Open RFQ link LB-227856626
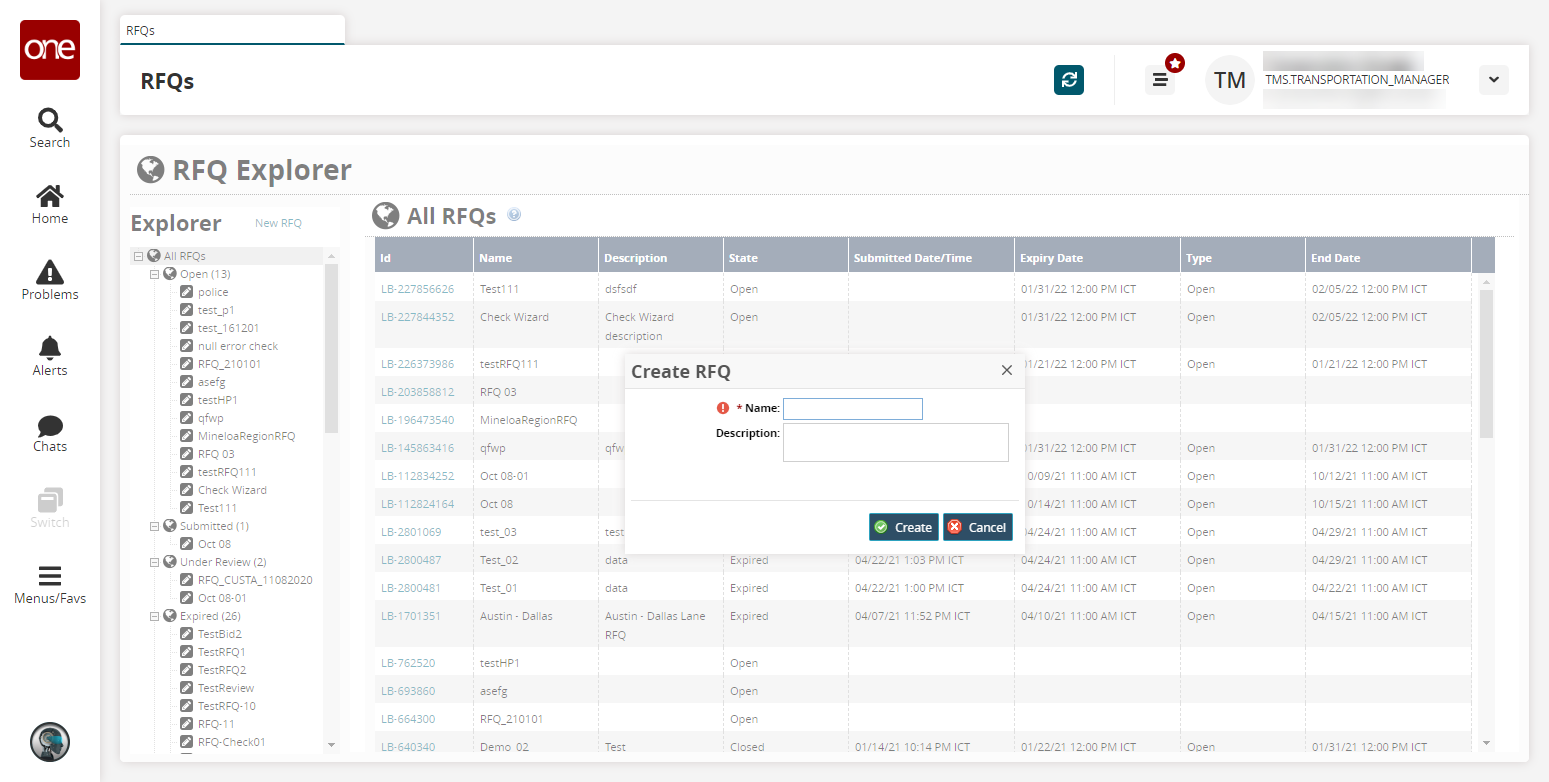1549x782 pixels. (417, 289)
